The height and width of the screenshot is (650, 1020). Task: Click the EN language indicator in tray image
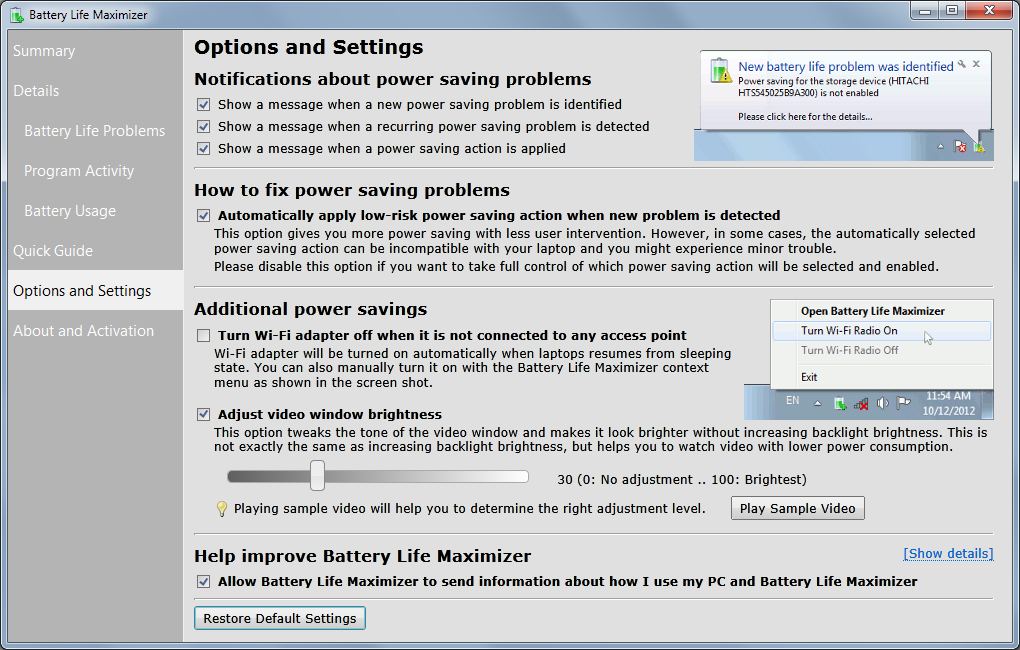(x=792, y=401)
